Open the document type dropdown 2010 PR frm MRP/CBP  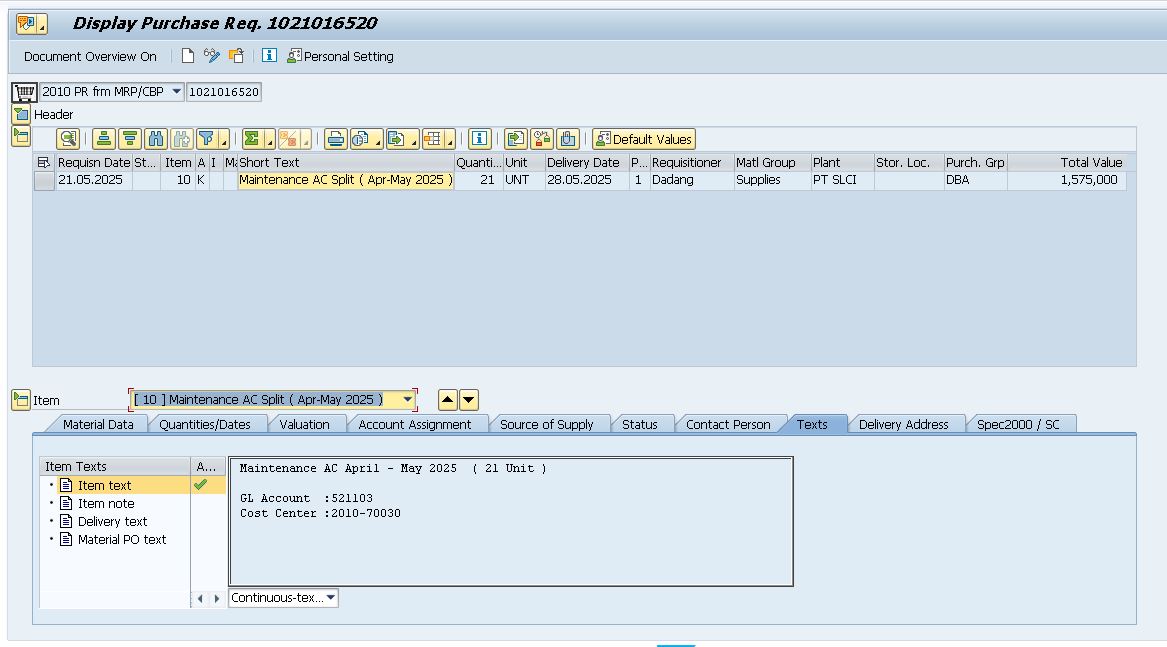point(176,92)
